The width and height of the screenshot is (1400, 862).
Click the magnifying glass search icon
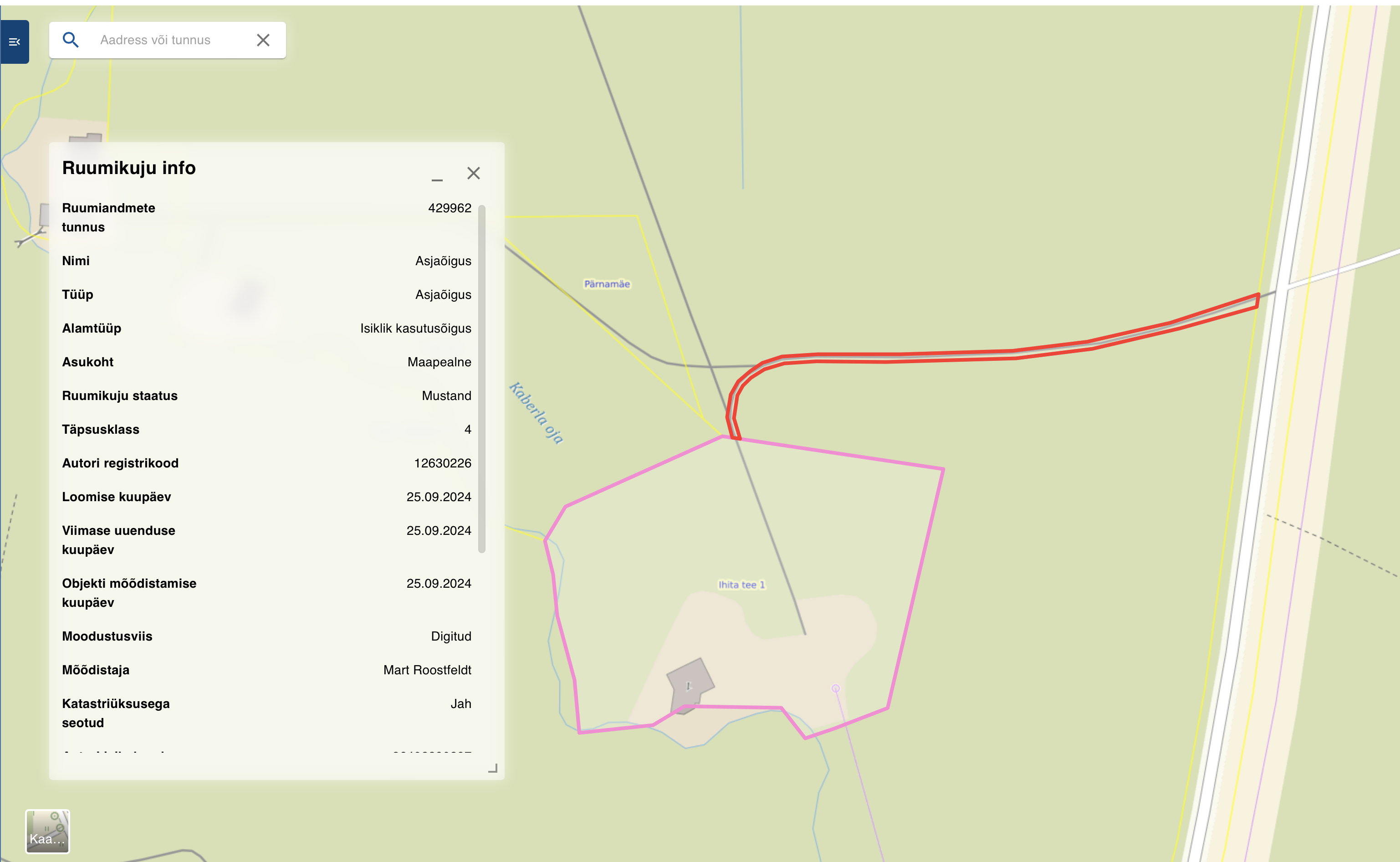71,40
